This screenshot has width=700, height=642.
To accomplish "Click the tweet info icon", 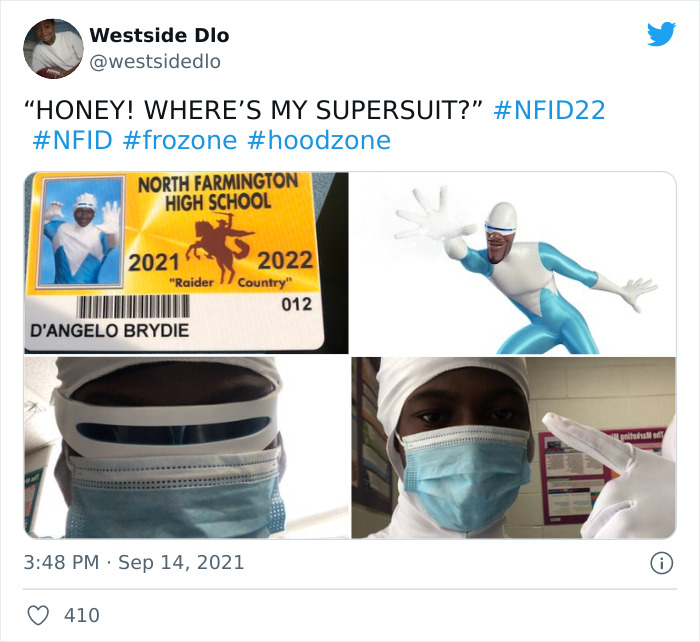I will click(661, 563).
